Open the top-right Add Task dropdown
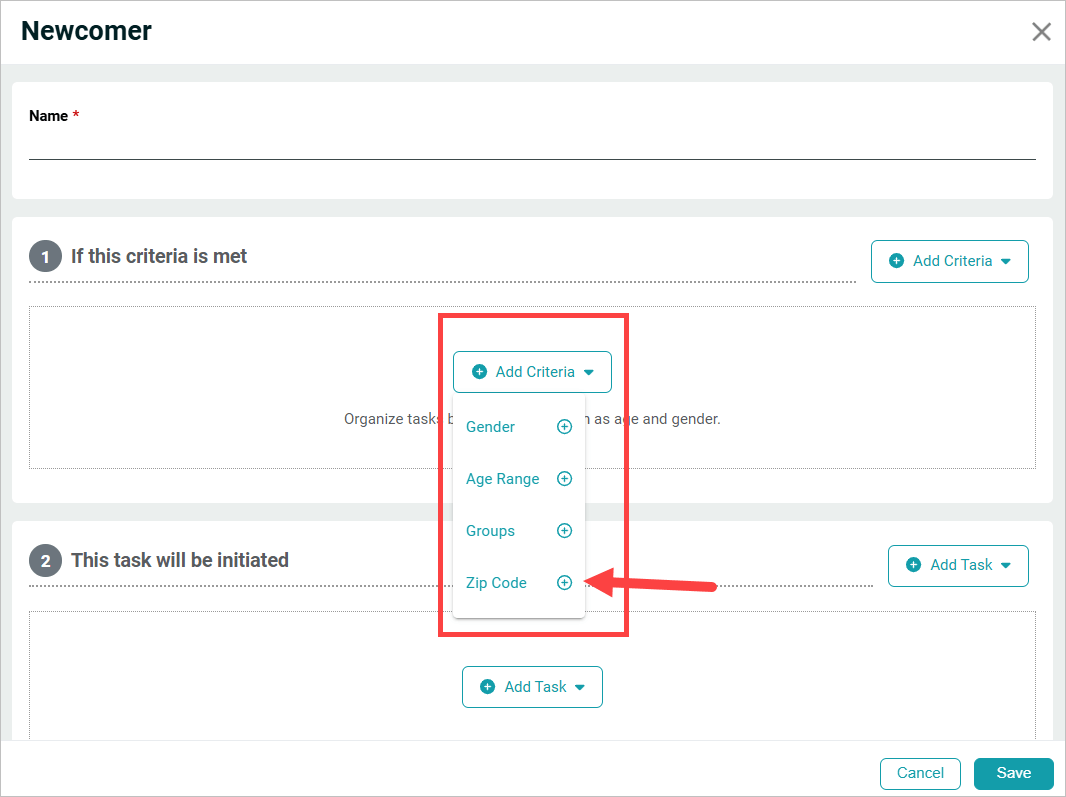 958,565
